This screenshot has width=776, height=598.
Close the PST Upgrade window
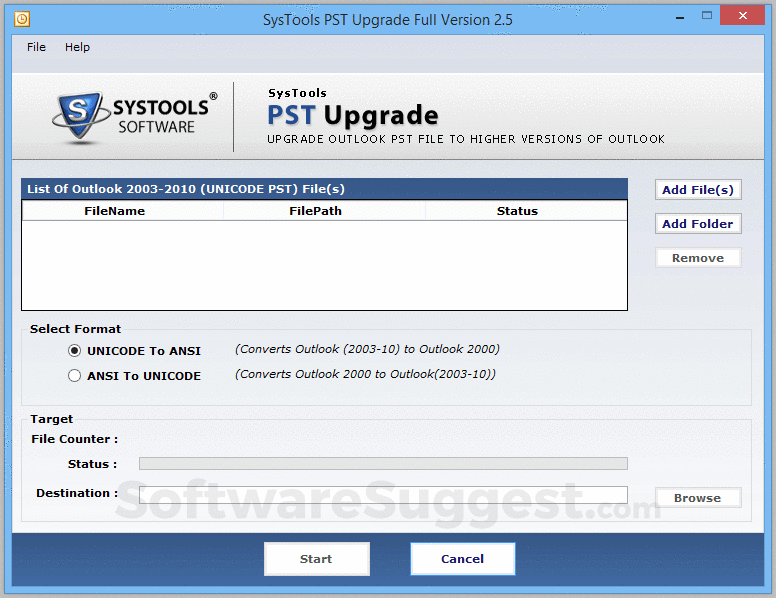(x=742, y=15)
